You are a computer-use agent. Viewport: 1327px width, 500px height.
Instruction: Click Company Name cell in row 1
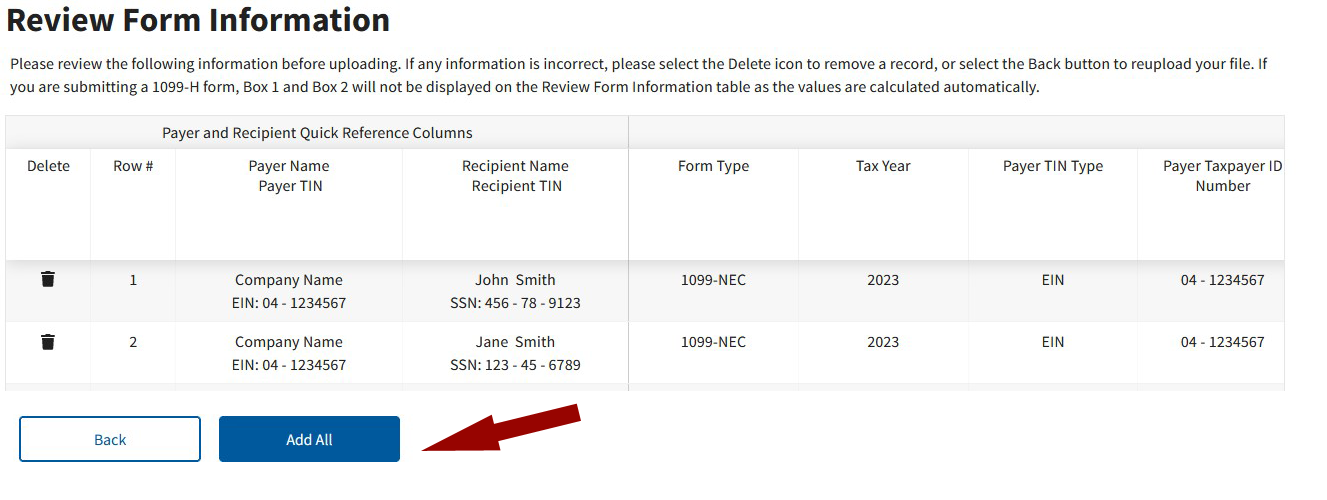point(289,280)
